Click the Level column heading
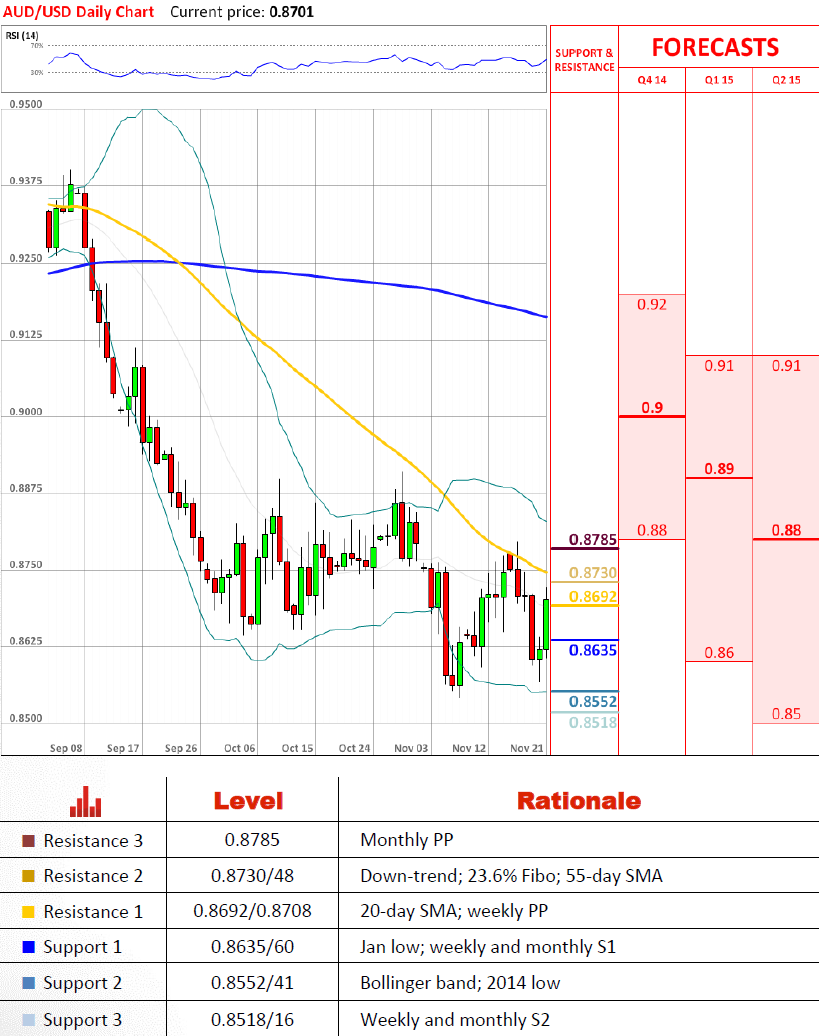 (x=248, y=801)
